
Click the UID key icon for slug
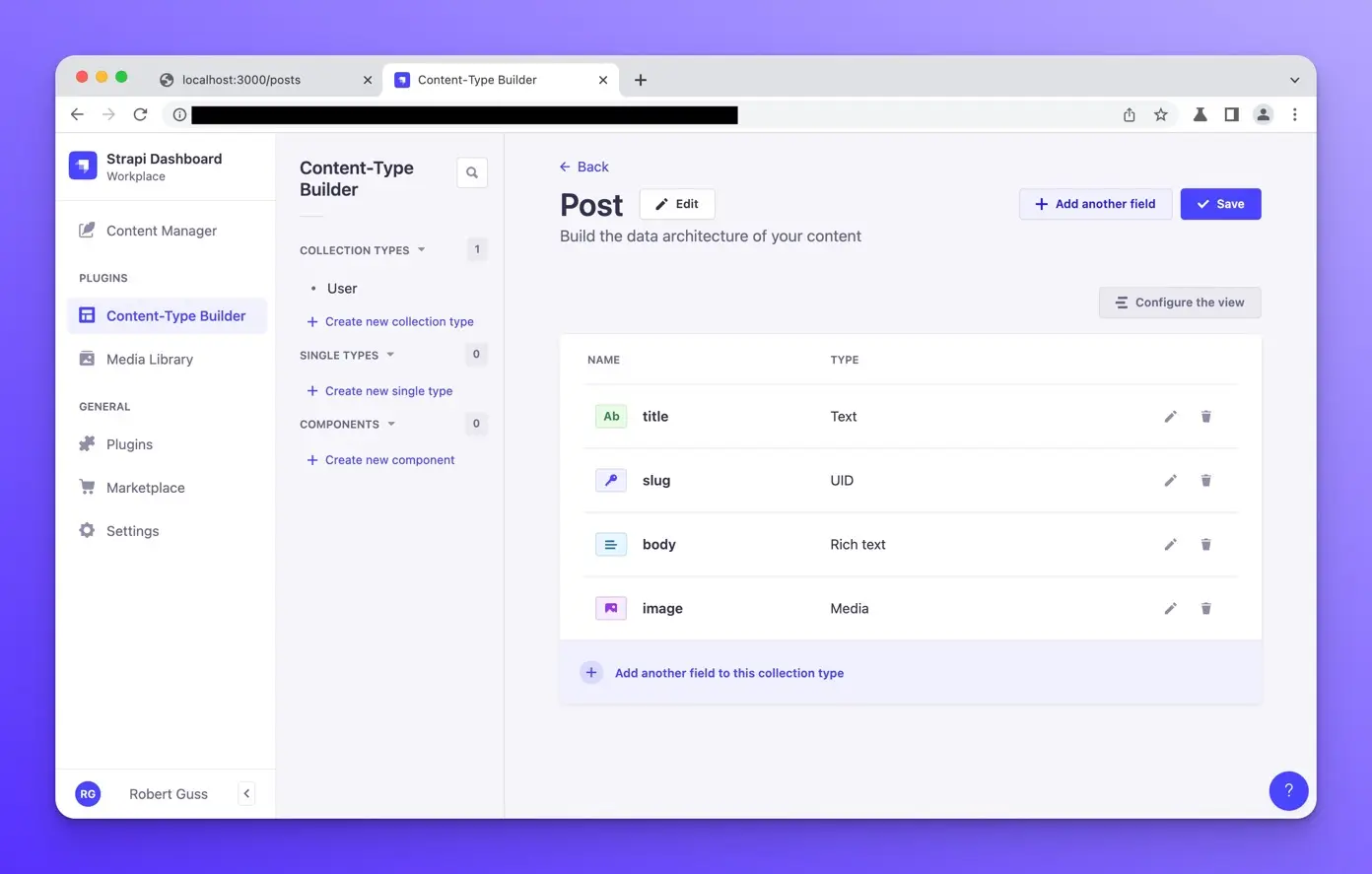pos(611,481)
